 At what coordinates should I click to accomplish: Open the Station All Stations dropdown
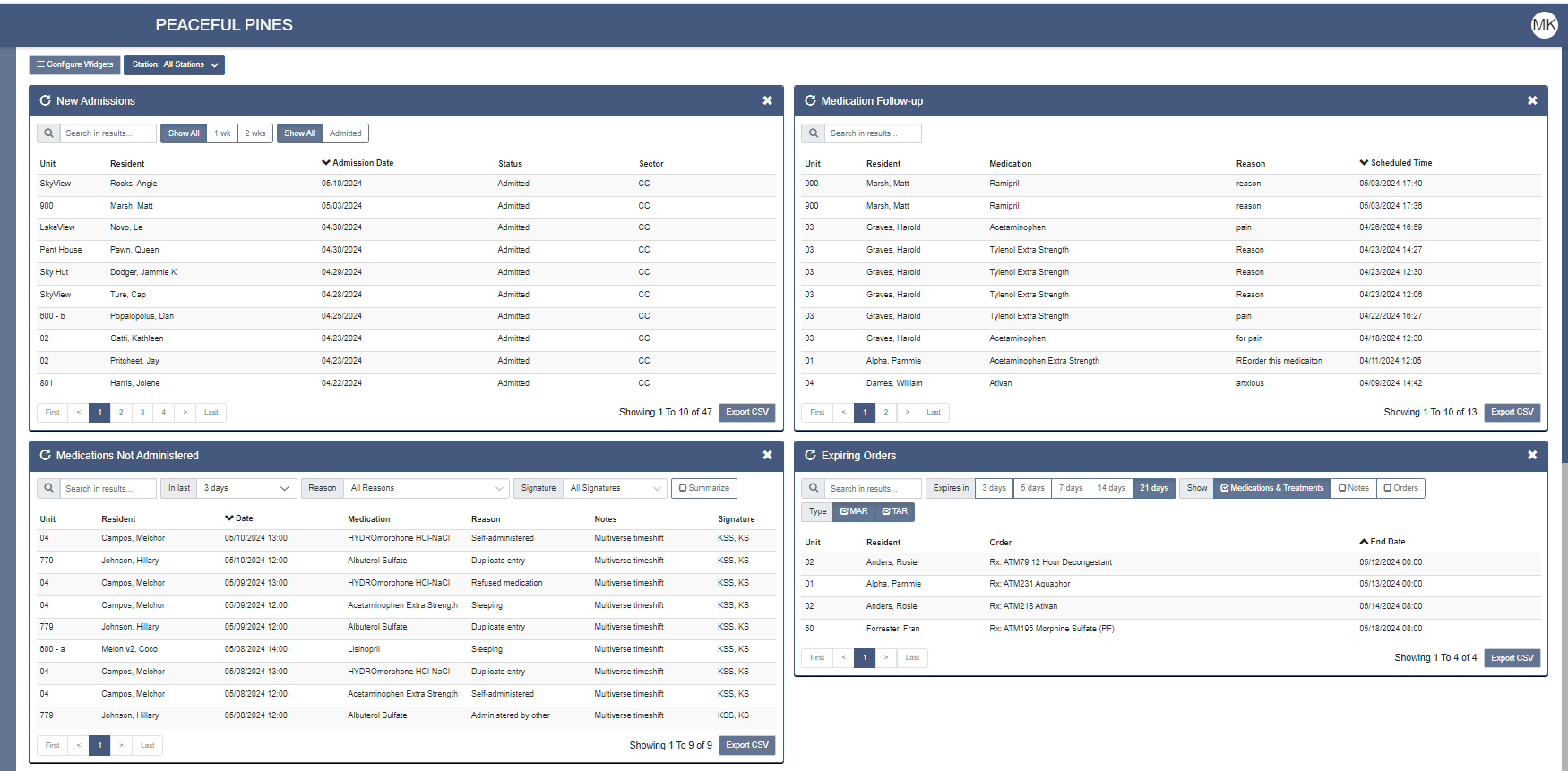(174, 64)
